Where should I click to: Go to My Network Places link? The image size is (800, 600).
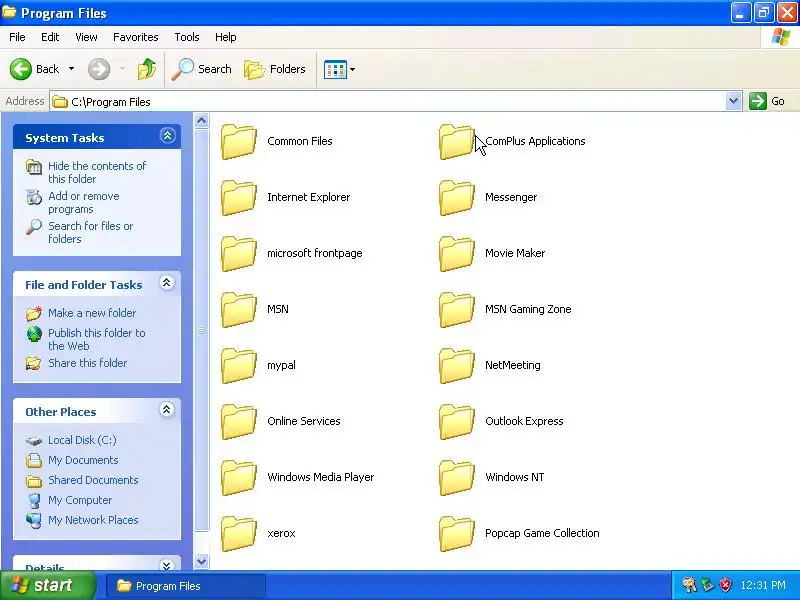93,520
